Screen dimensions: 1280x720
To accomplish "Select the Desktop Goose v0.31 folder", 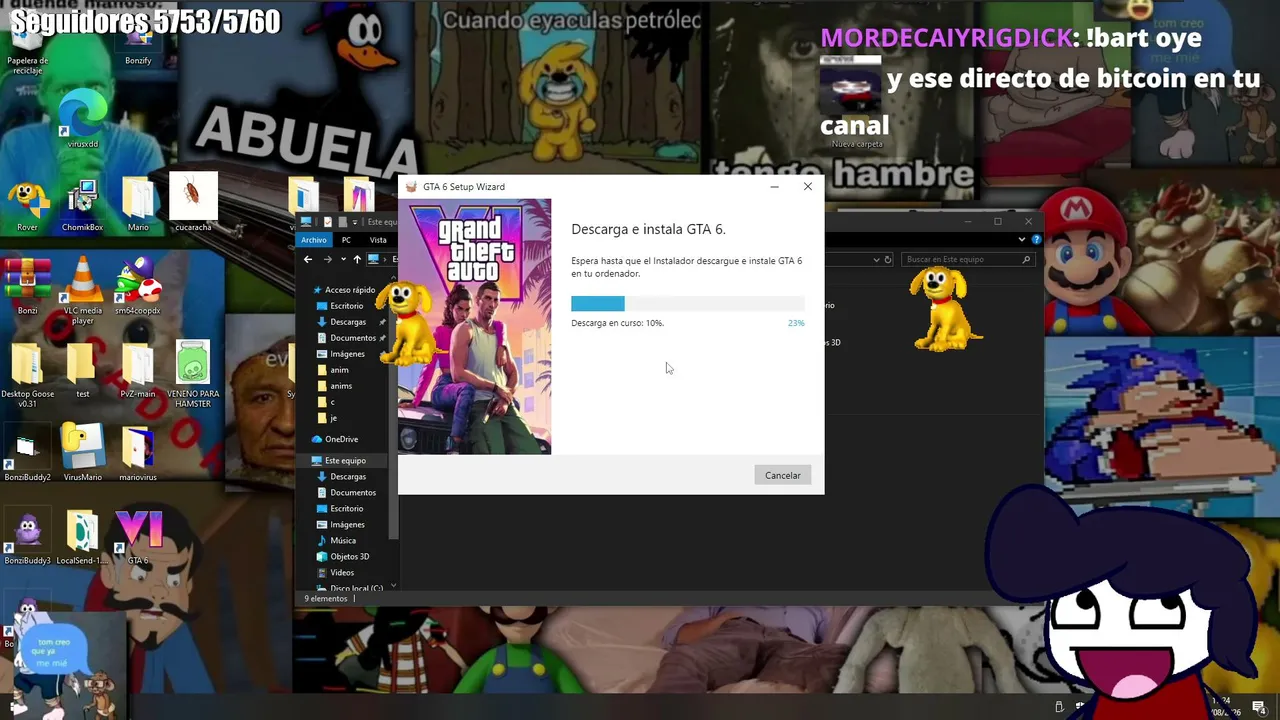I will [x=27, y=374].
